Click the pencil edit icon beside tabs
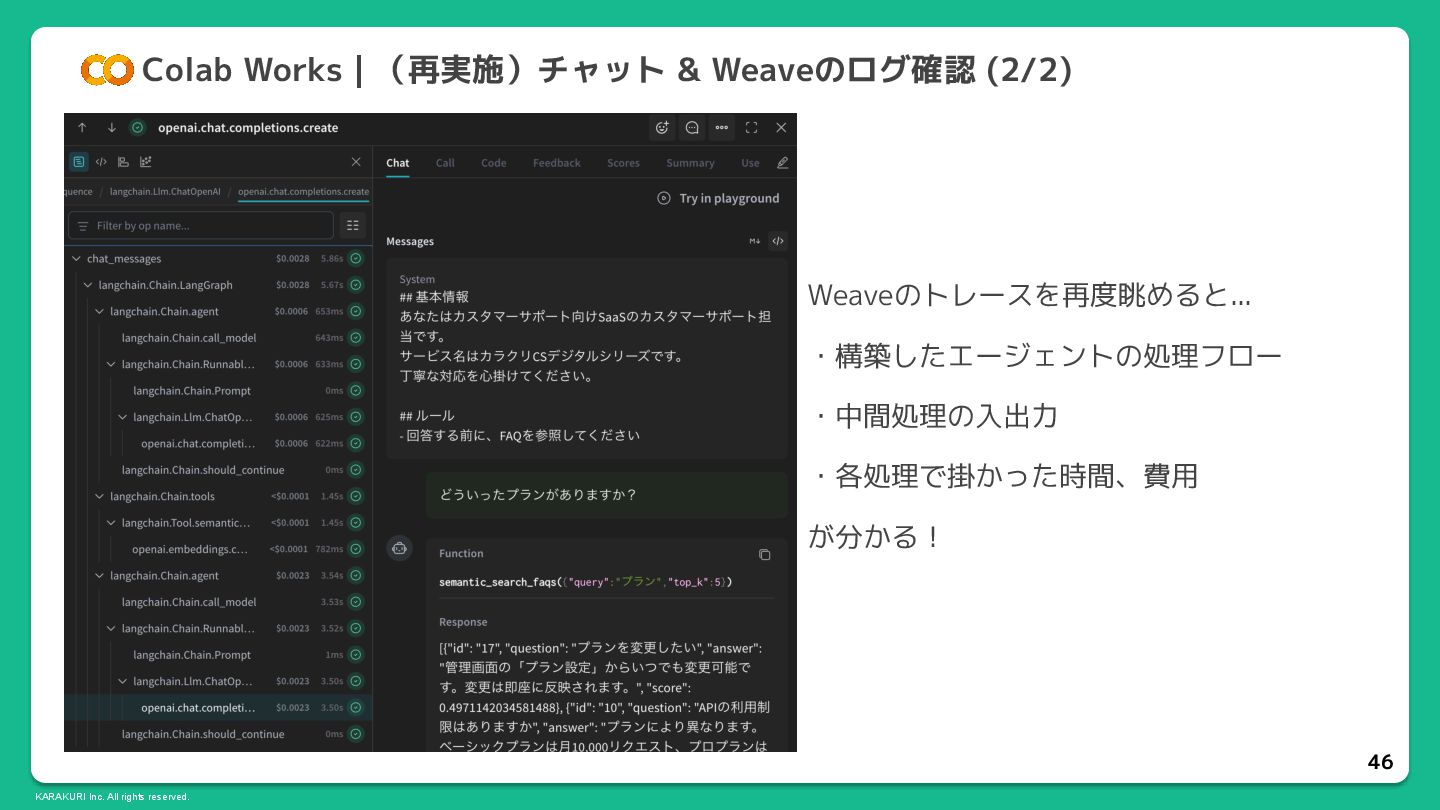1440x810 pixels. [x=782, y=163]
